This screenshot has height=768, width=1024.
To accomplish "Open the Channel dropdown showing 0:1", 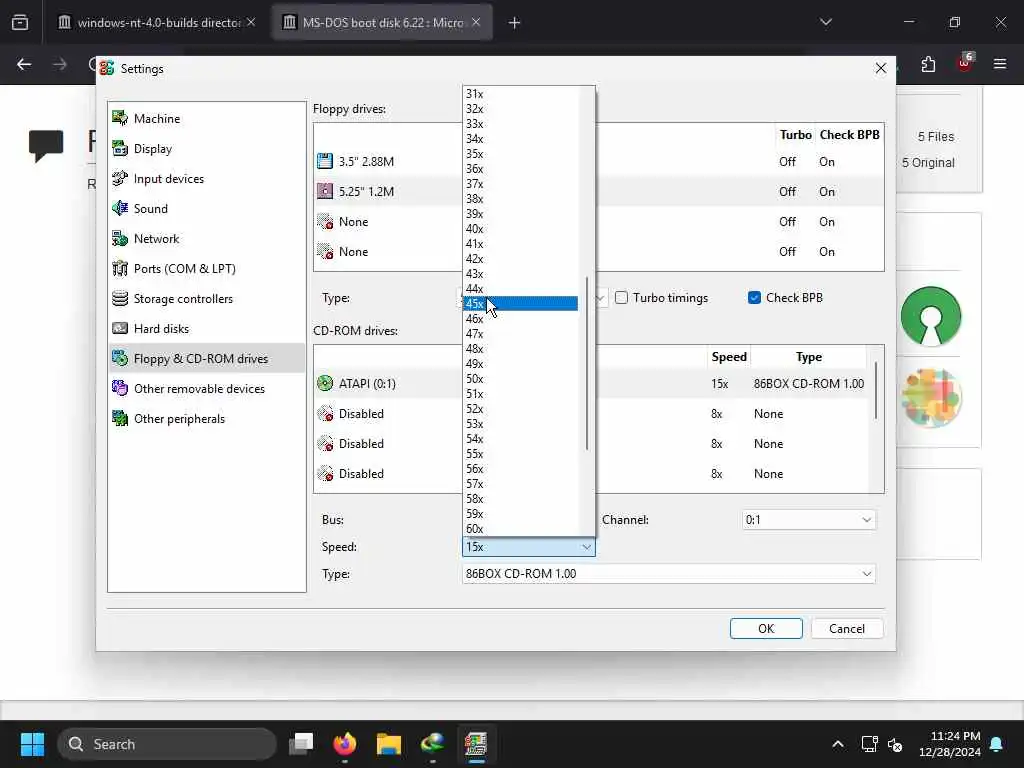I will 808,520.
